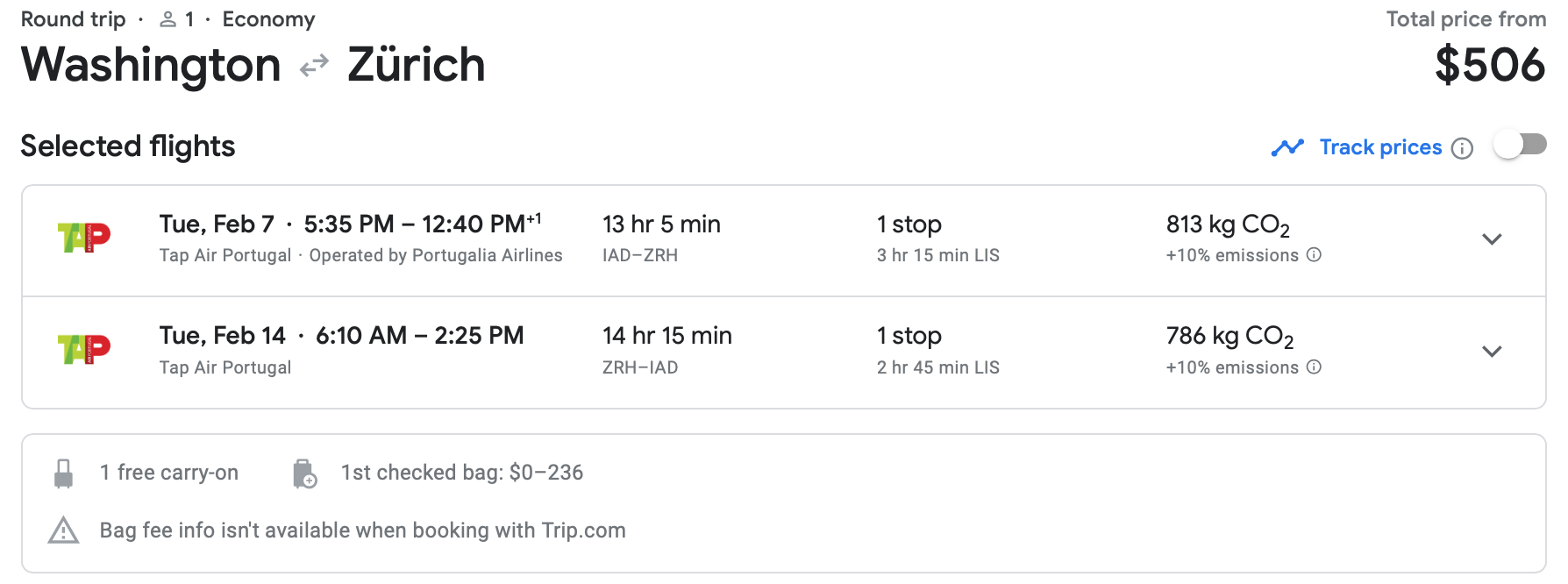Screen dimensions: 1568x584
Task: Click the Track prices link text
Action: pyautogui.click(x=1380, y=147)
